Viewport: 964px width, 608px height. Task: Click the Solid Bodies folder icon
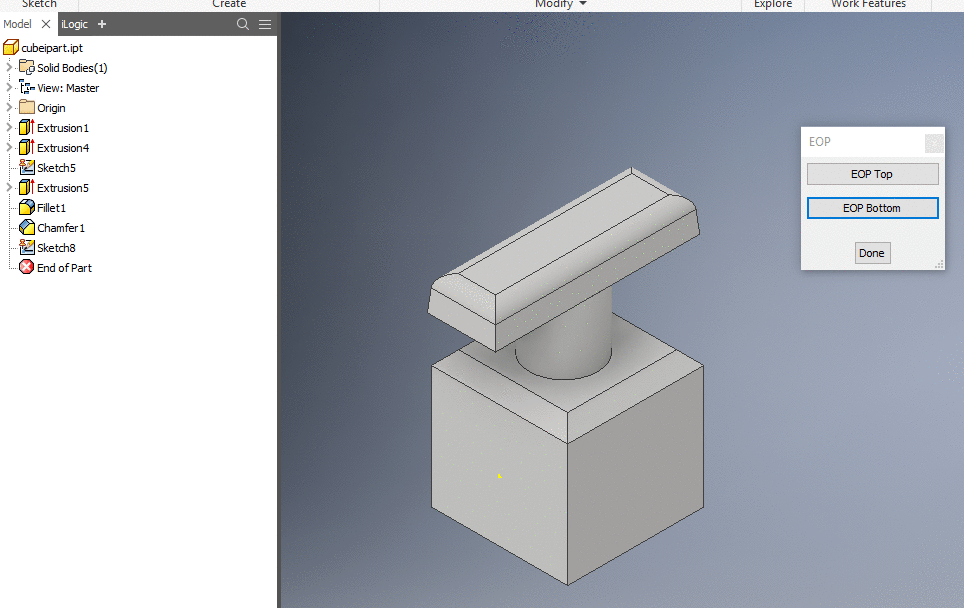[x=25, y=67]
